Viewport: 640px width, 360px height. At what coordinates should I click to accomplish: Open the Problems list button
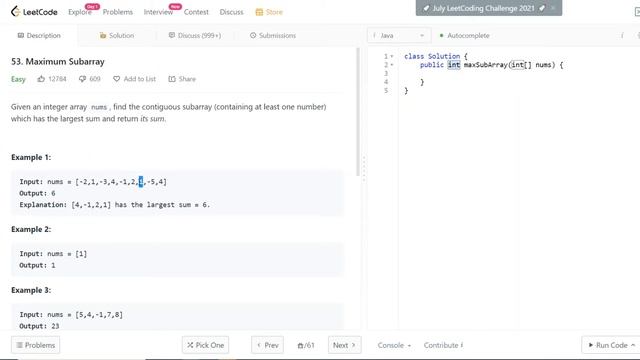[36, 345]
